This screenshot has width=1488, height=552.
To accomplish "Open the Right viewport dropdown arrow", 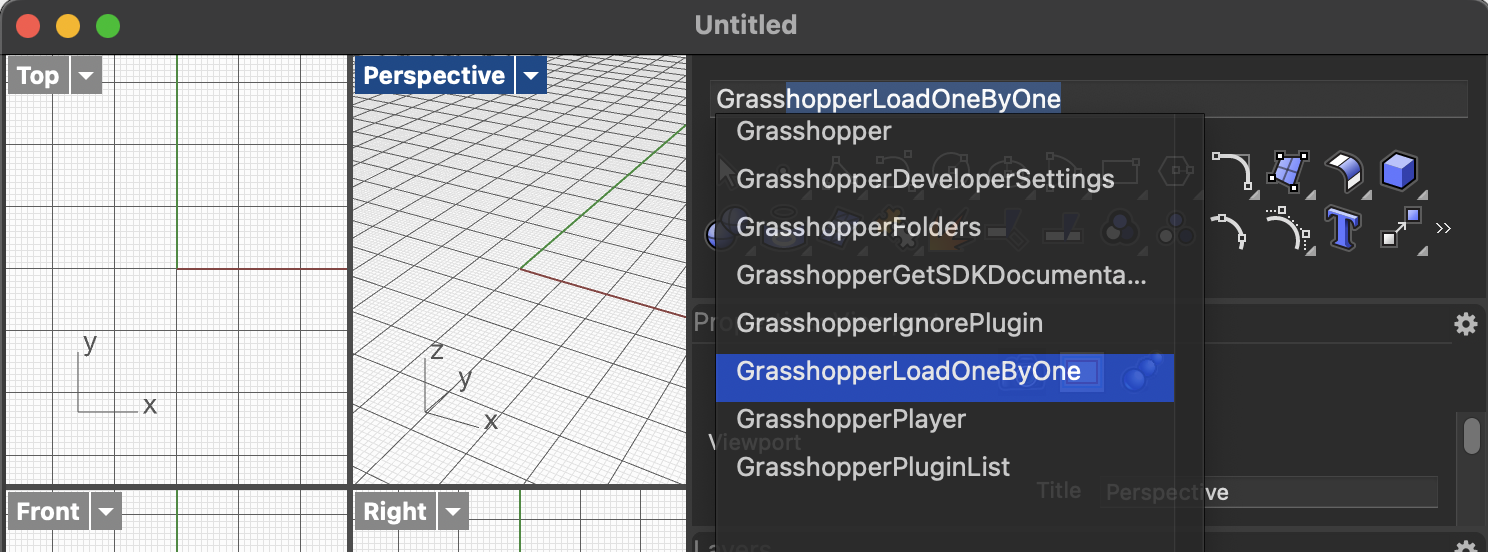I will [453, 512].
